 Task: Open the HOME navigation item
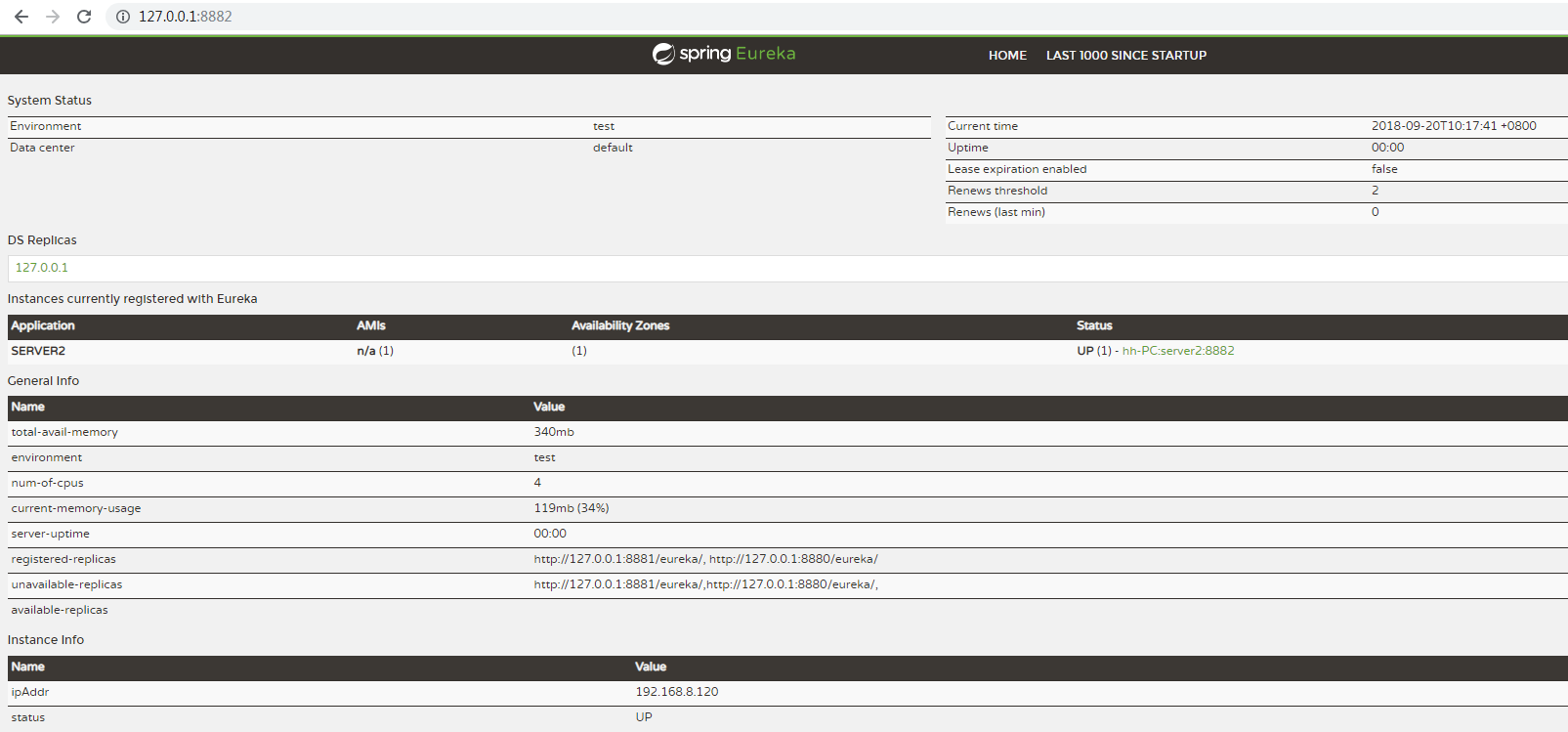1007,56
